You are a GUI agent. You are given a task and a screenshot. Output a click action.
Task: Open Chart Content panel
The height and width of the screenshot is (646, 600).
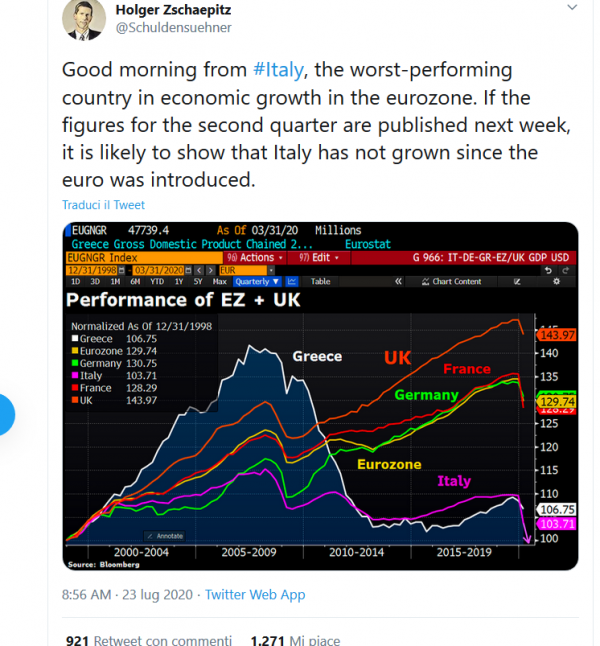(452, 281)
